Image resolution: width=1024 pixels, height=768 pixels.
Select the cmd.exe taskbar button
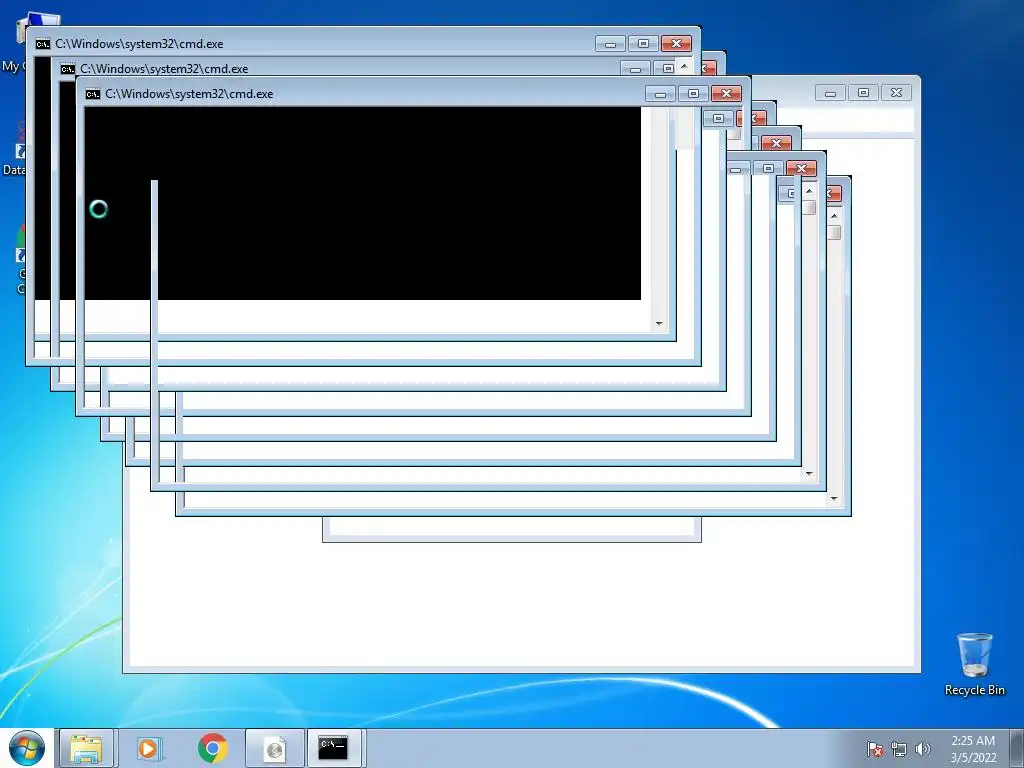tap(333, 748)
